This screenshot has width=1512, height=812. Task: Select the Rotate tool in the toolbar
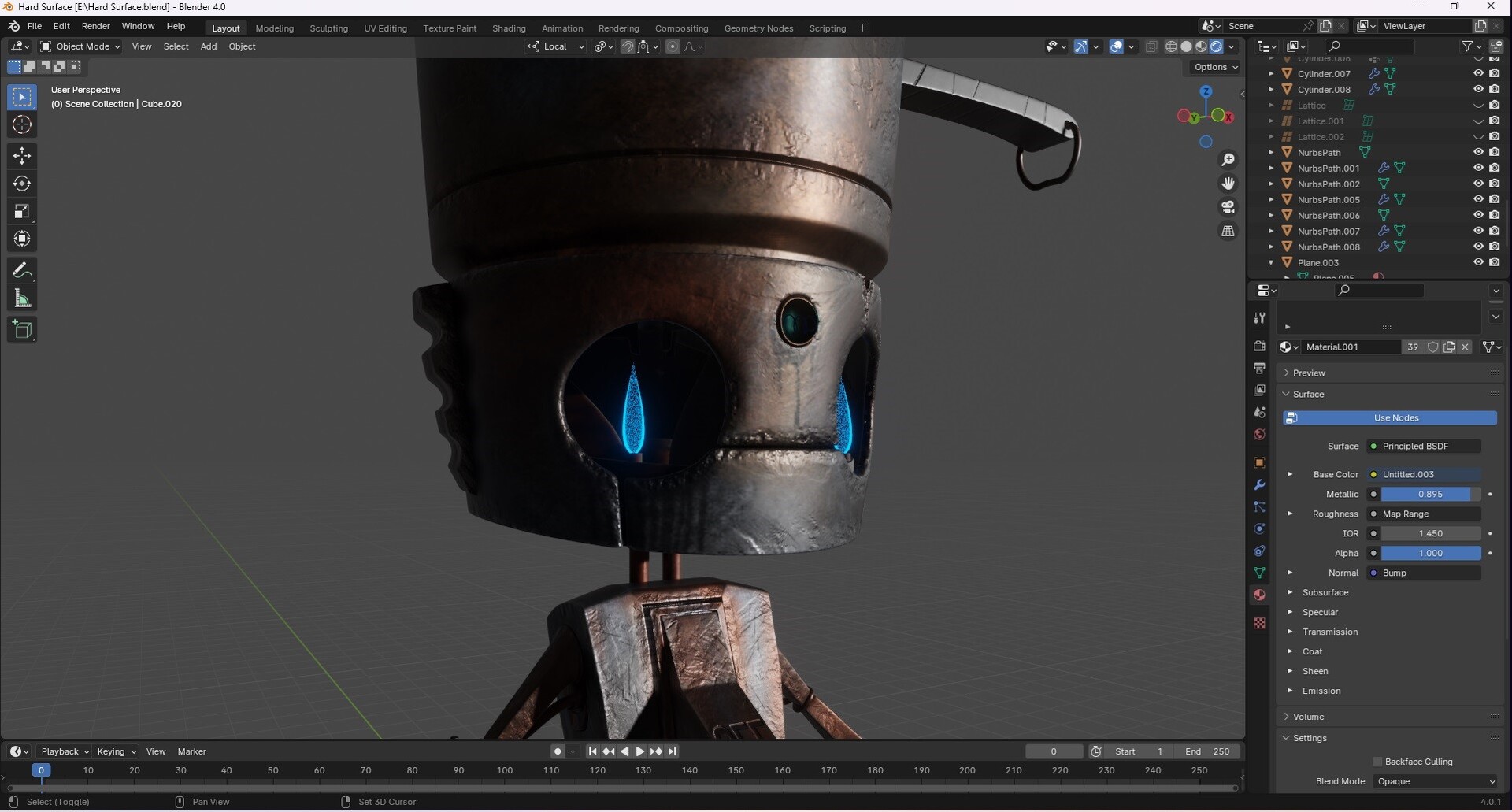22,184
